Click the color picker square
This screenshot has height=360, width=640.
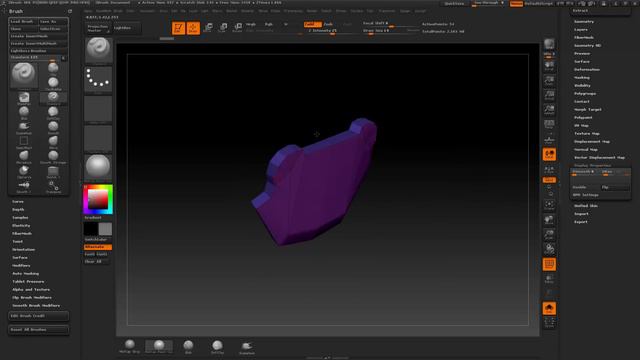tap(98, 199)
